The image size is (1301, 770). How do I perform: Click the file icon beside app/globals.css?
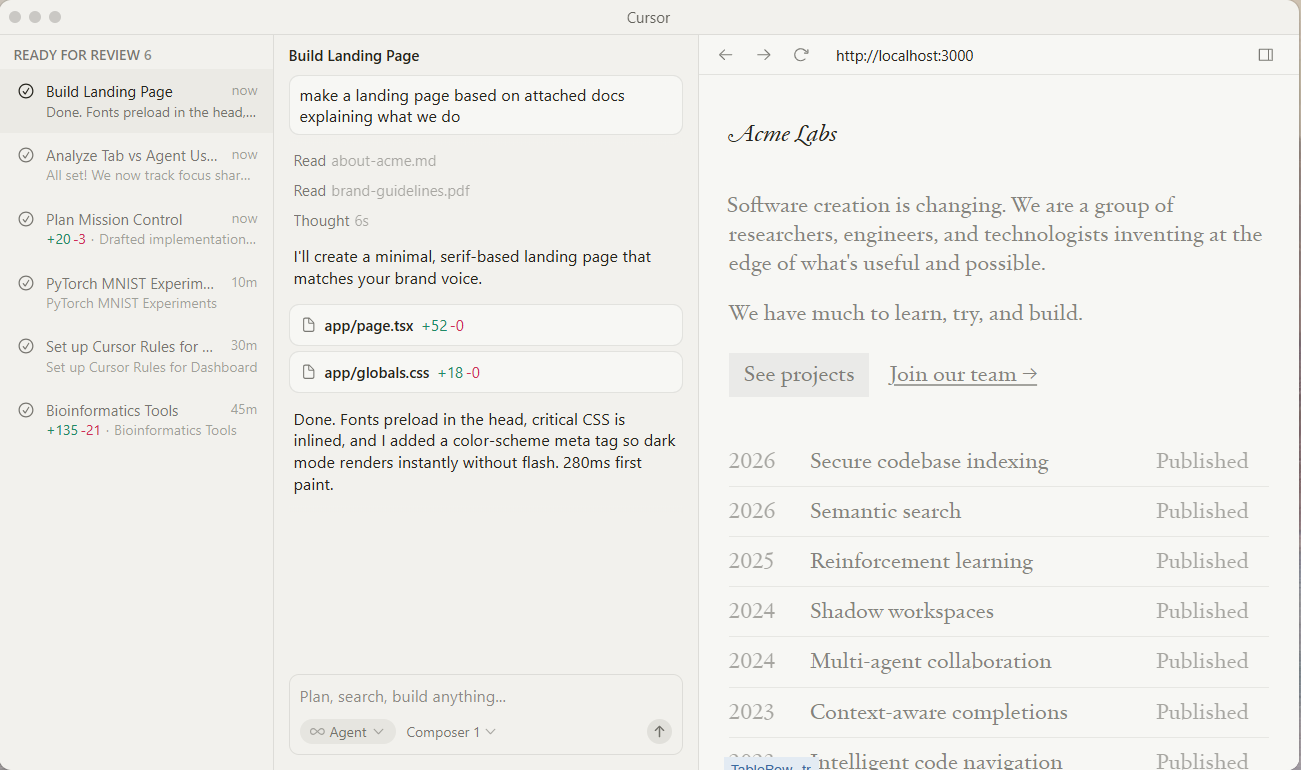tap(308, 372)
